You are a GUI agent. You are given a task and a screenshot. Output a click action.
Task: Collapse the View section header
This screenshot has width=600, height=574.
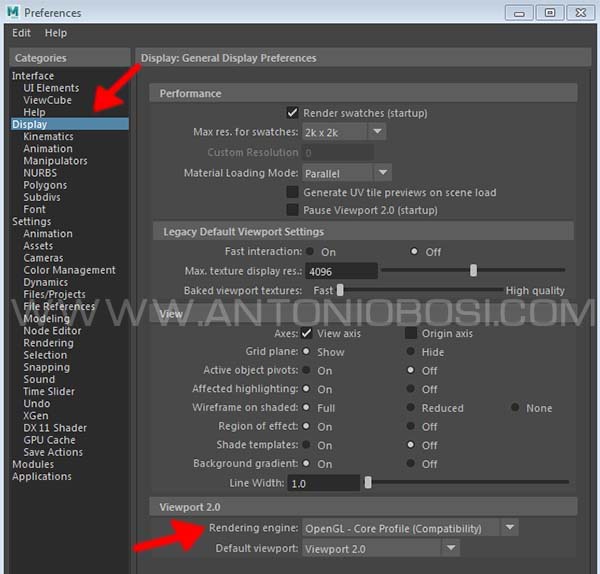click(363, 314)
